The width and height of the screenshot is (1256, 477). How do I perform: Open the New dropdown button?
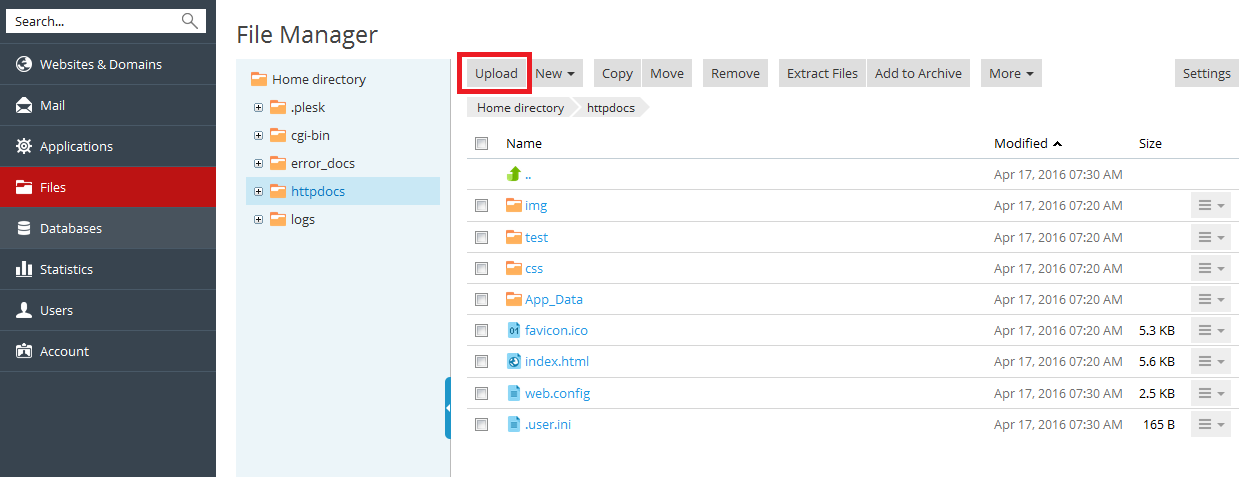pos(554,73)
